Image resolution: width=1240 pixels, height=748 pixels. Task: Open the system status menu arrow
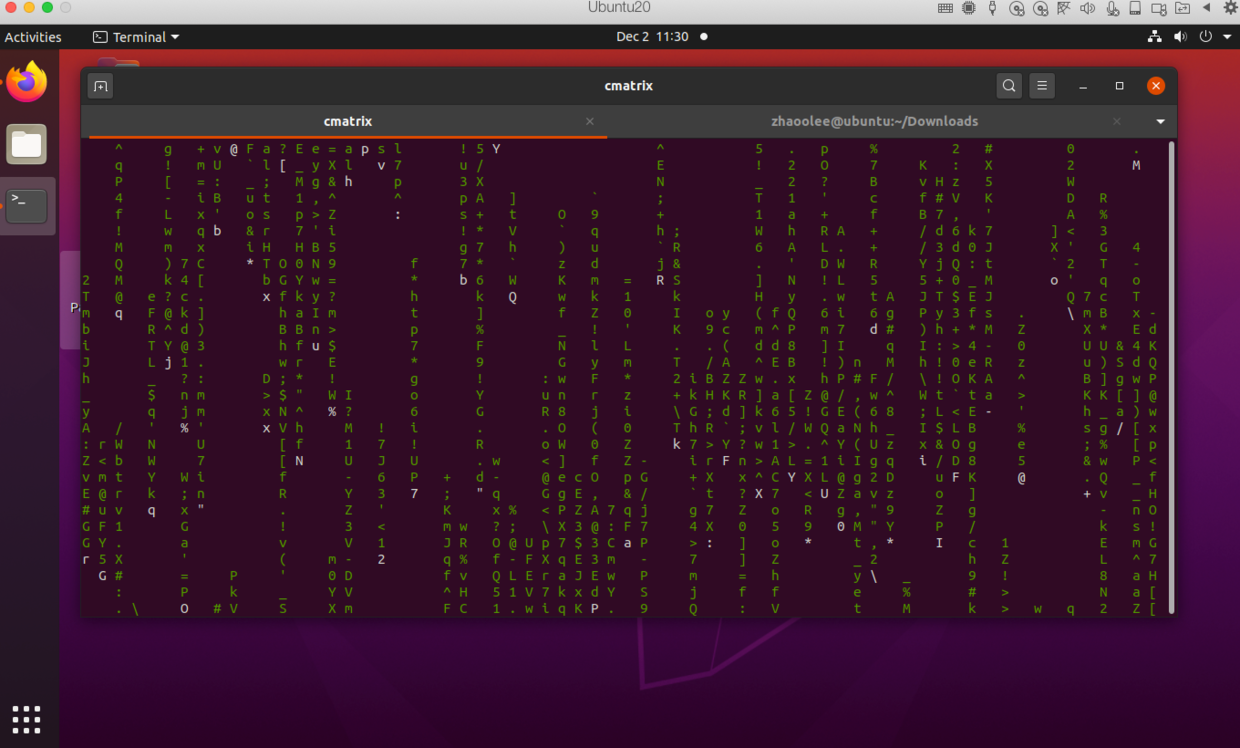click(1229, 37)
